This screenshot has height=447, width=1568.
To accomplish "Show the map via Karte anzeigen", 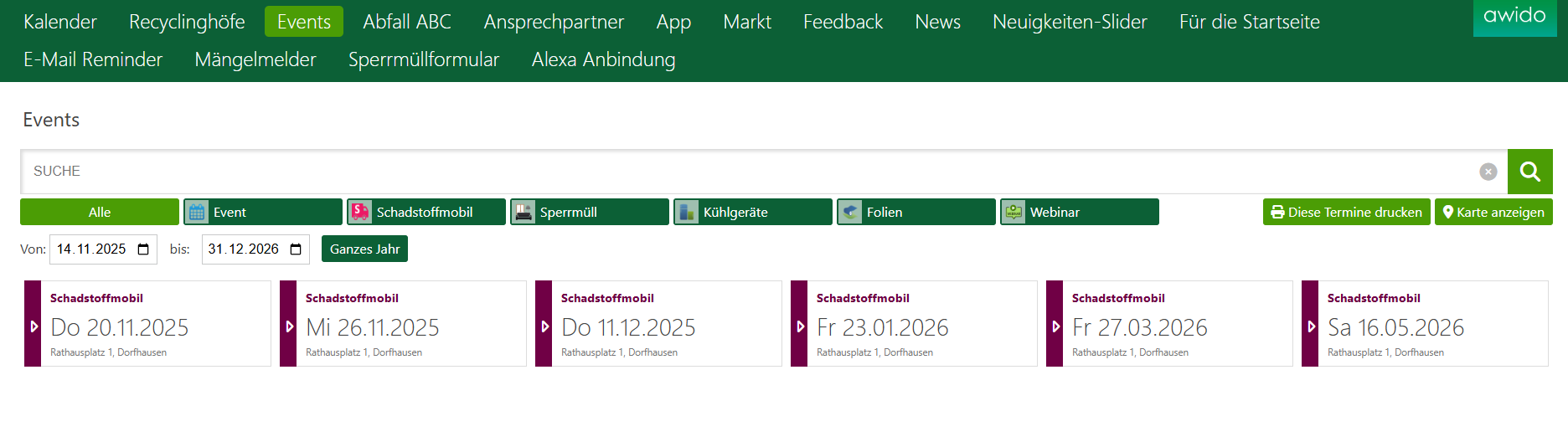I will click(1493, 213).
